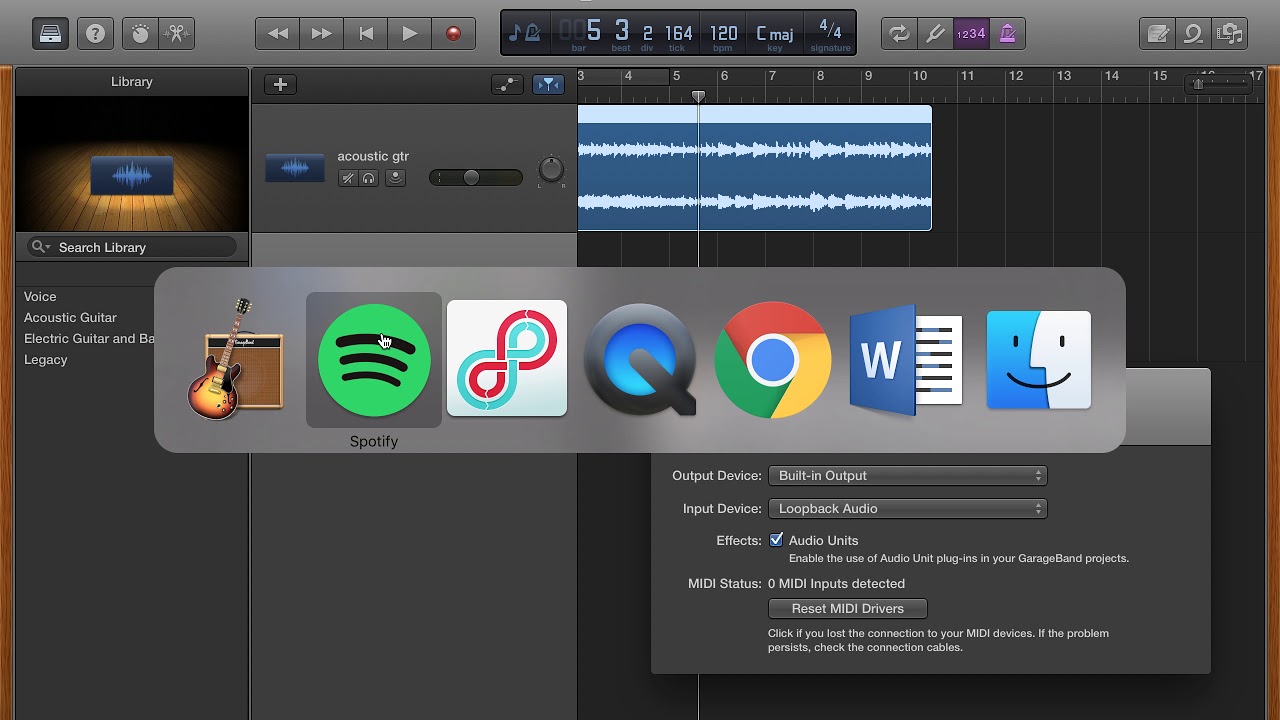
Task: Uncheck the Audio Units effects checkbox
Action: pos(776,540)
